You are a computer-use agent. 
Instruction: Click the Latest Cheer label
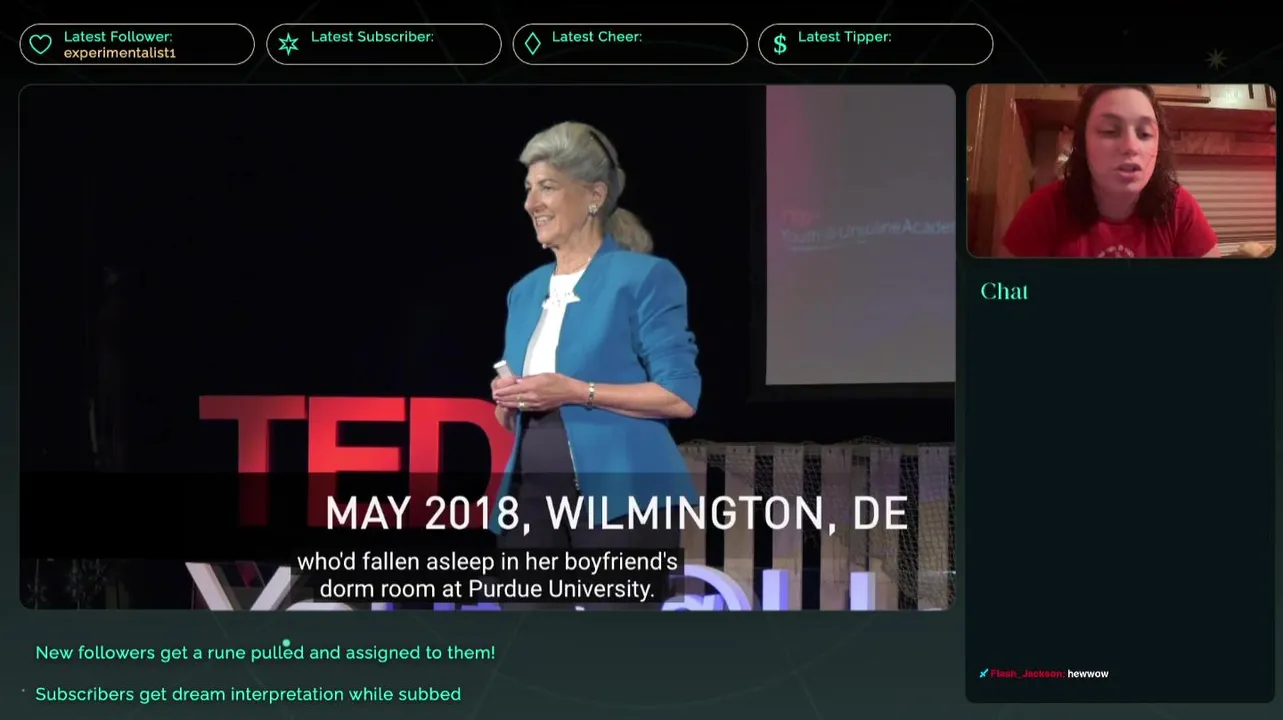597,37
